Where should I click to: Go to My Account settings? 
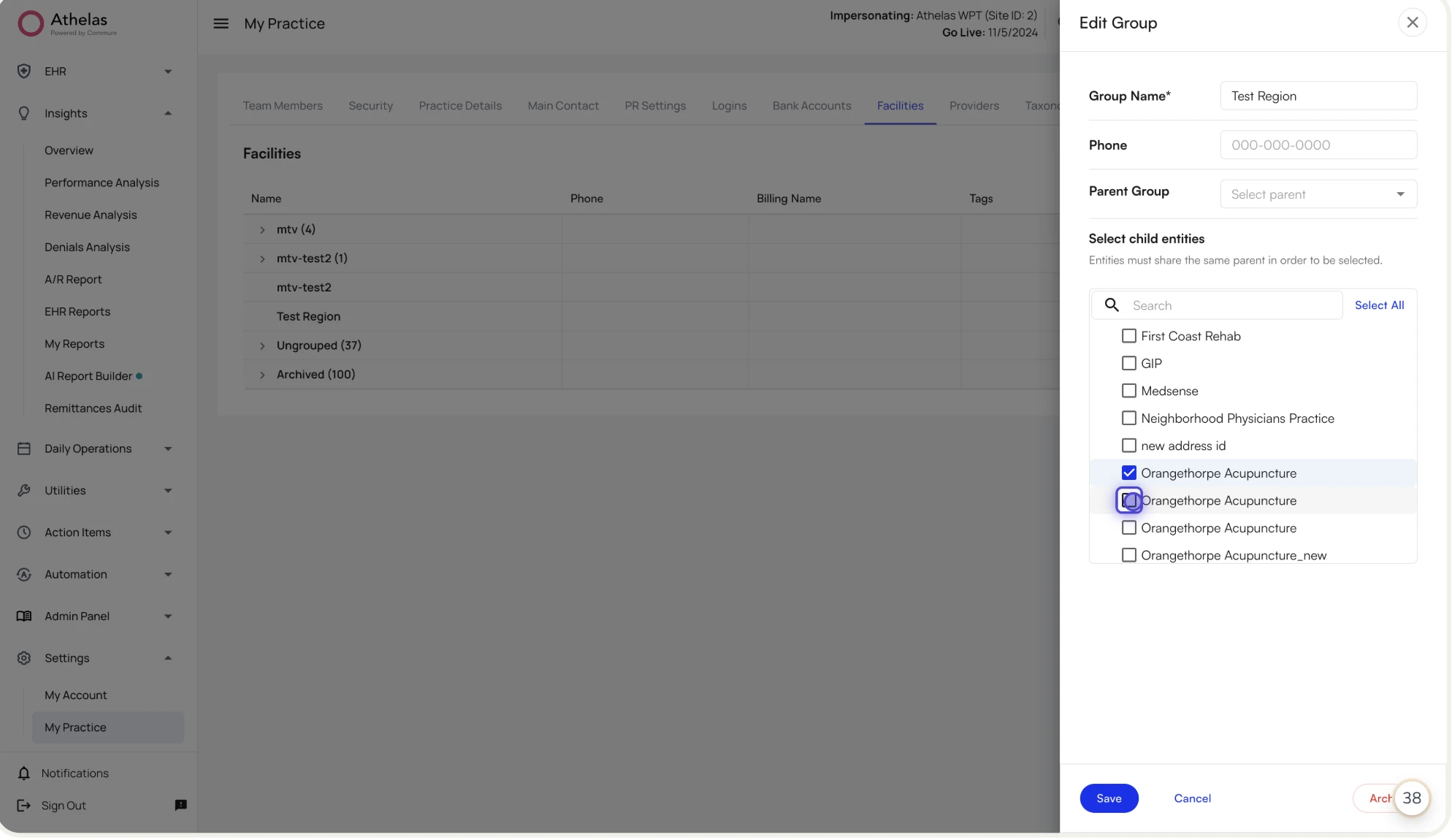[75, 695]
